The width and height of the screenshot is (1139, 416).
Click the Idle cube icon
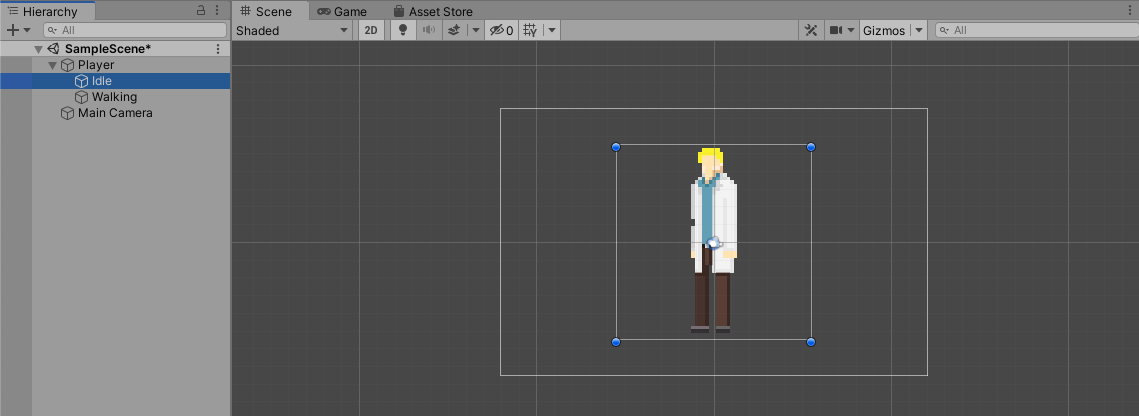81,81
